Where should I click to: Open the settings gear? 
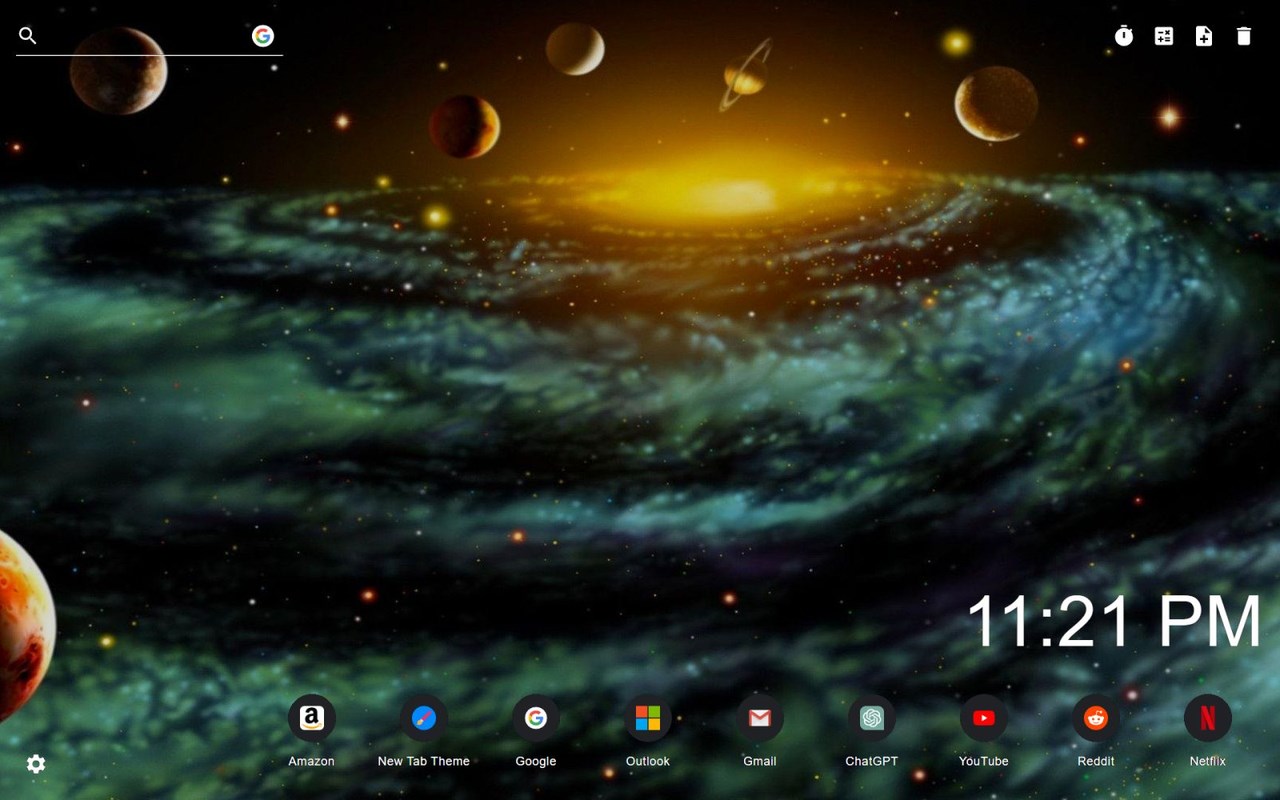click(36, 764)
